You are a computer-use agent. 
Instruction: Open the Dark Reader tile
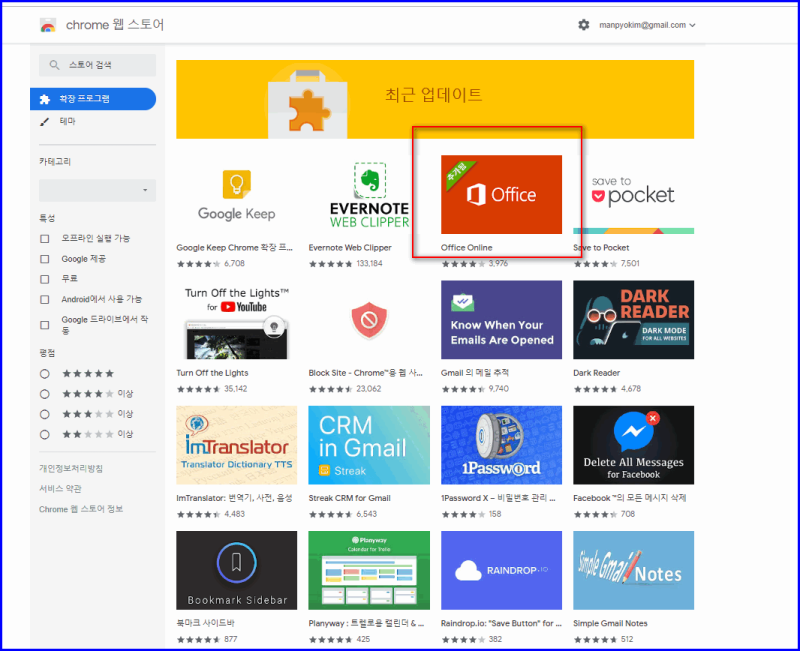point(634,320)
